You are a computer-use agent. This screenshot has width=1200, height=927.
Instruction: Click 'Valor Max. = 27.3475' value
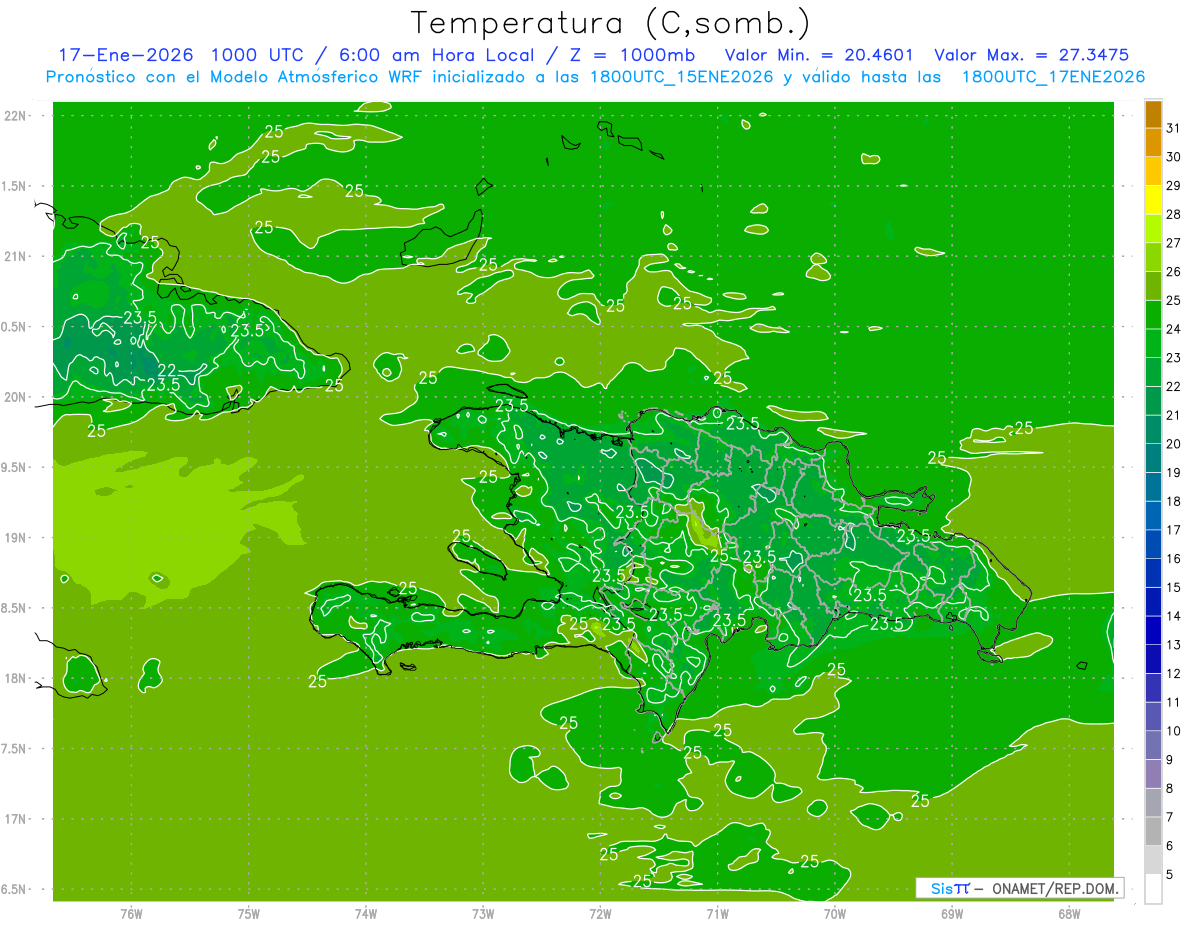[1032, 55]
